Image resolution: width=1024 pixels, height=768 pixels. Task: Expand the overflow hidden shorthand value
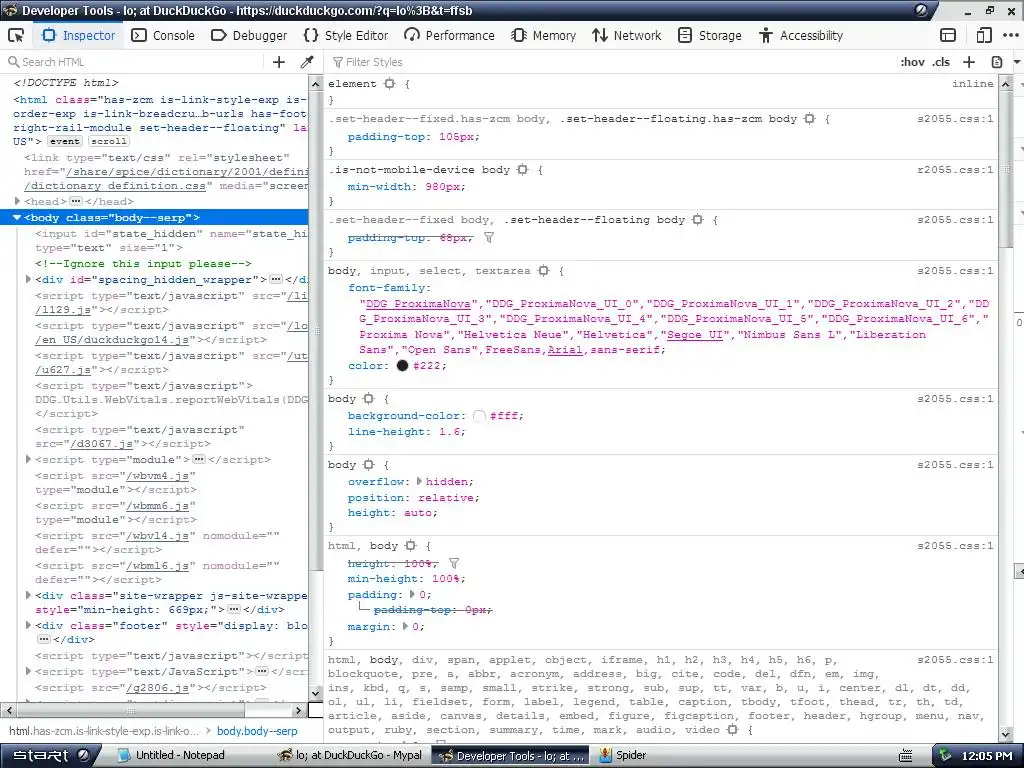pyautogui.click(x=419, y=481)
